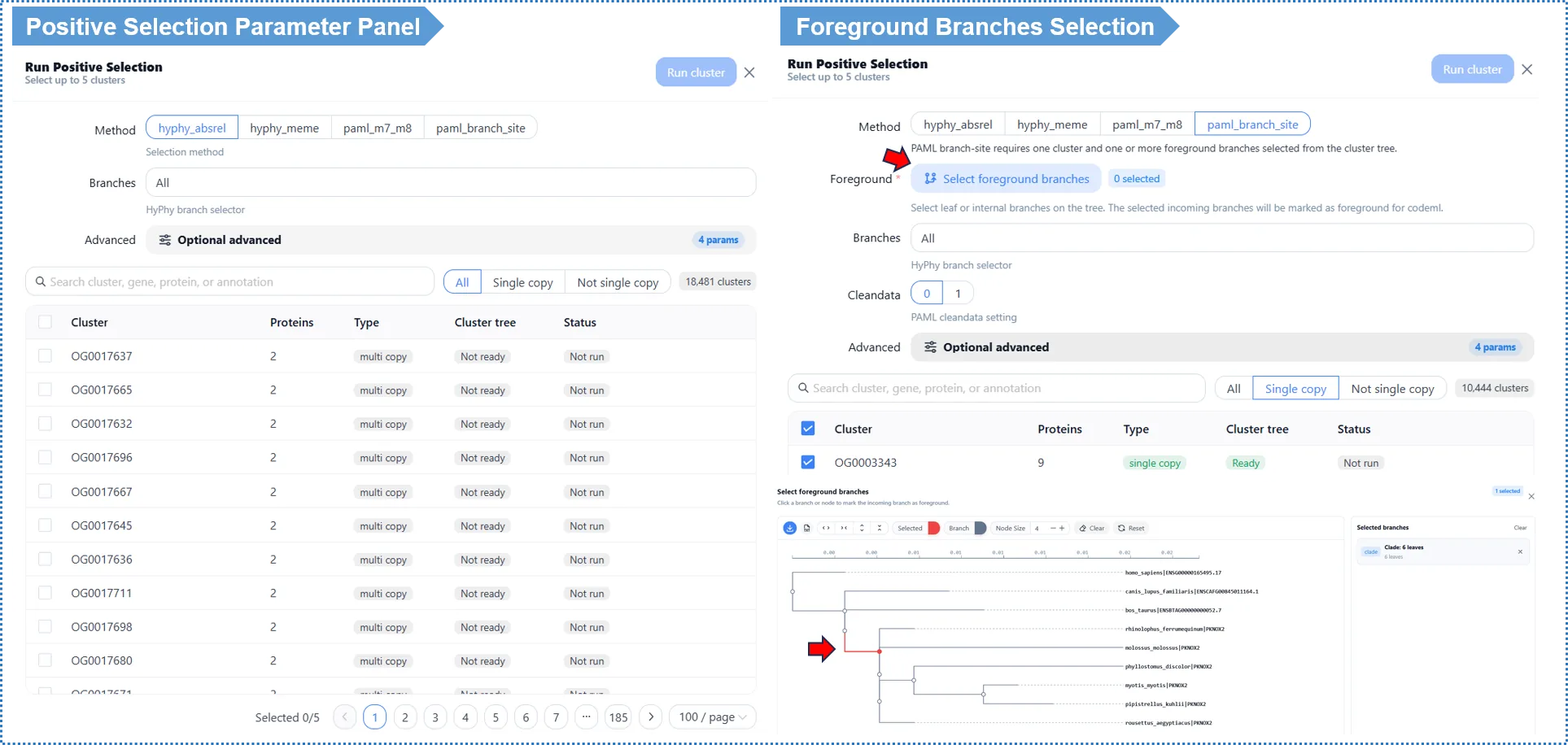The height and width of the screenshot is (745, 1568).
Task: Expand tree vertical spacing icon
Action: point(862,528)
